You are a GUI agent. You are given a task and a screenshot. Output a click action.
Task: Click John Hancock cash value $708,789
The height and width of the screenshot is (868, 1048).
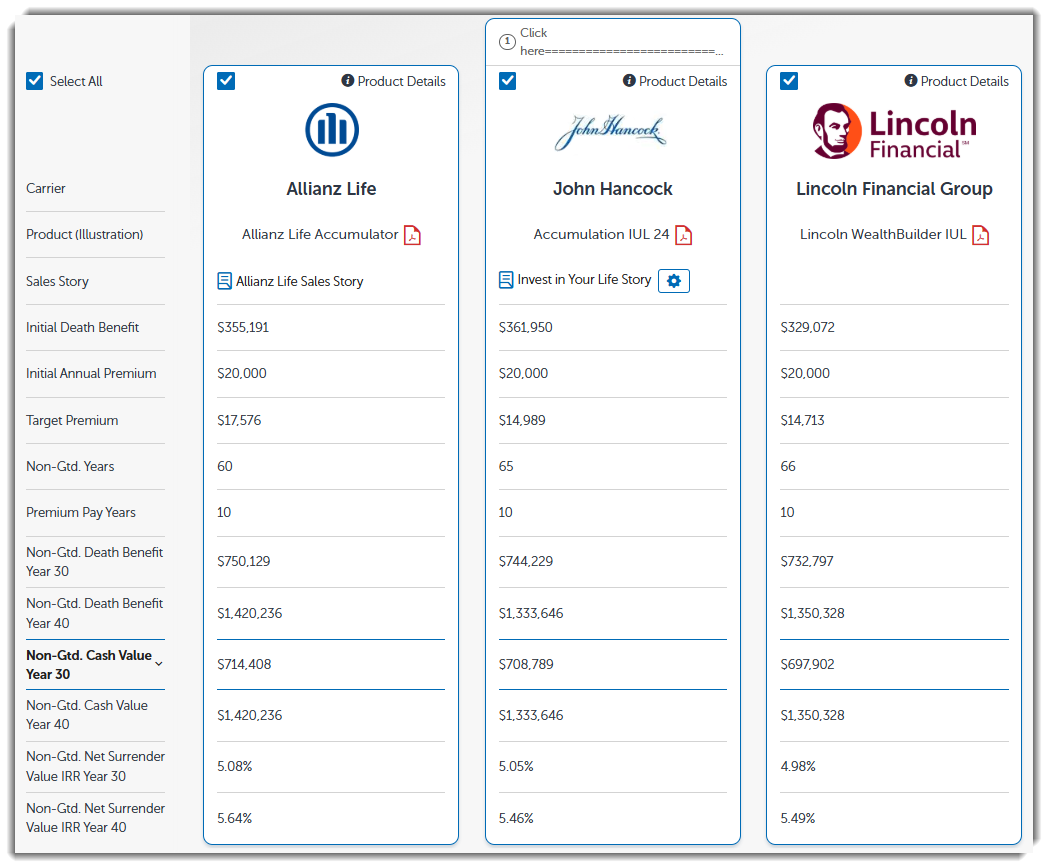click(526, 664)
